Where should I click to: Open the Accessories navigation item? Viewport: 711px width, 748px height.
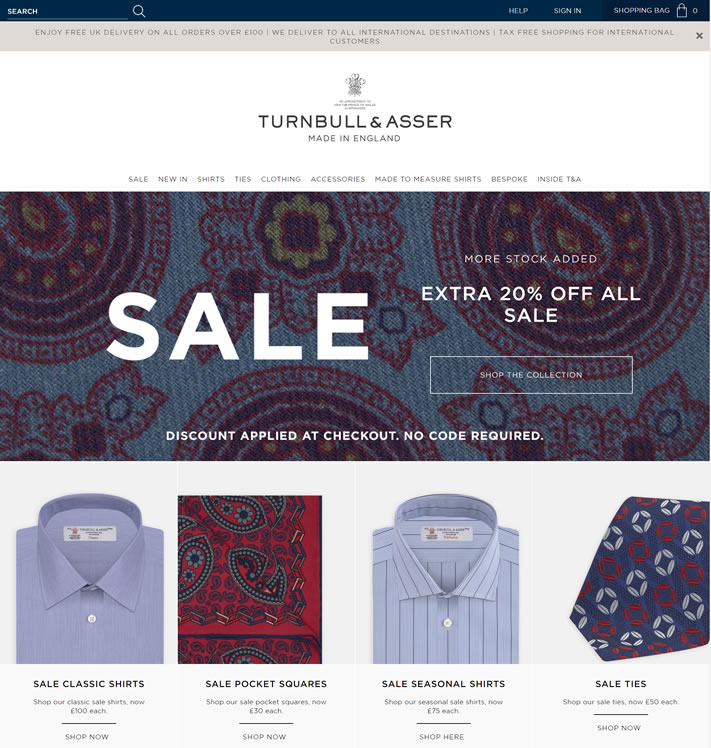[x=338, y=179]
